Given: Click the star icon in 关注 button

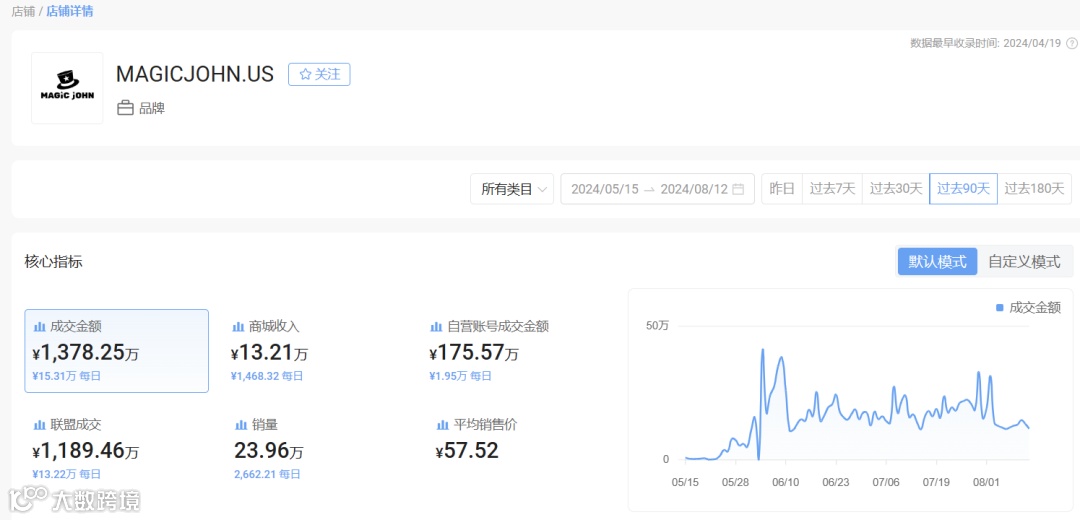Looking at the screenshot, I should tap(305, 74).
